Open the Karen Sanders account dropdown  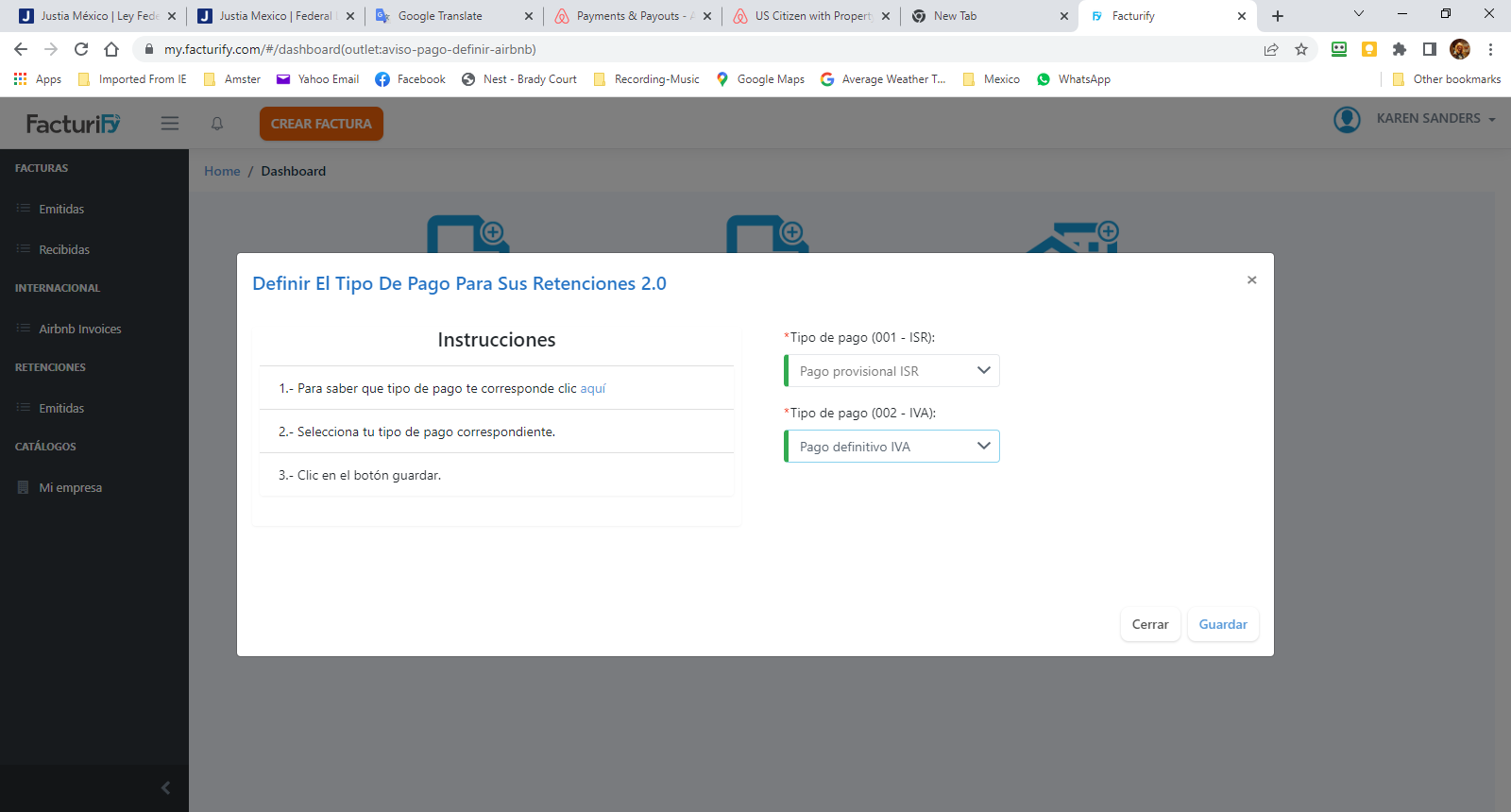click(1435, 119)
